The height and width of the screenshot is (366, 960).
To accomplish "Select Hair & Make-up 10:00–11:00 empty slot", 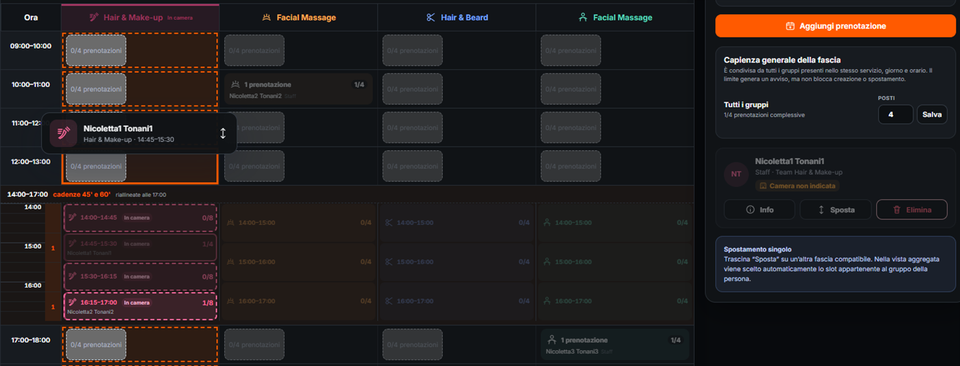I will coord(96,89).
